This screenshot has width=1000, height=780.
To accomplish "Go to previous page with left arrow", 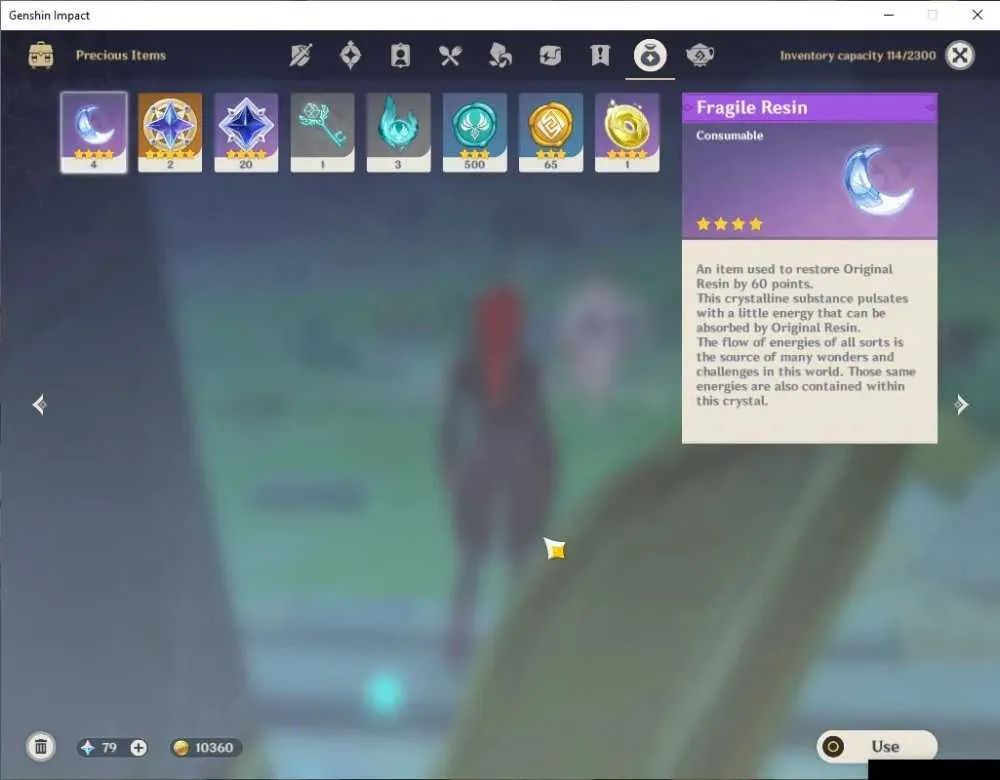I will coord(40,404).
